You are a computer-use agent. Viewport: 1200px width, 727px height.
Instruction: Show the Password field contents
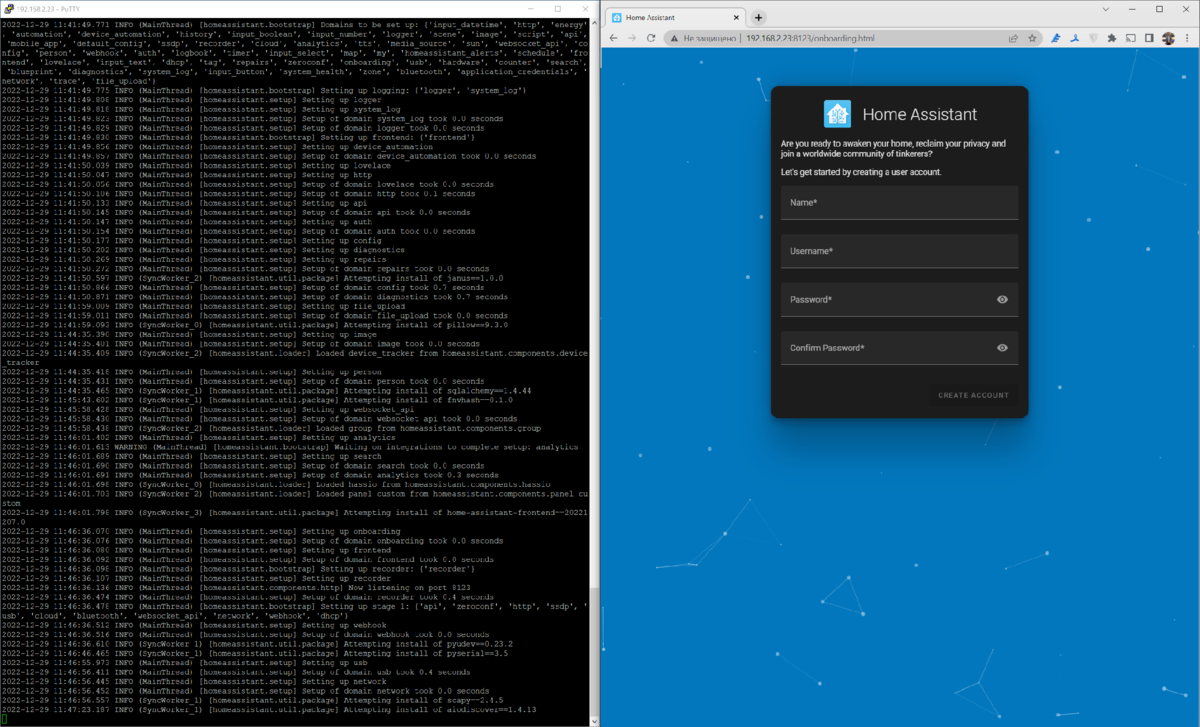point(1002,299)
